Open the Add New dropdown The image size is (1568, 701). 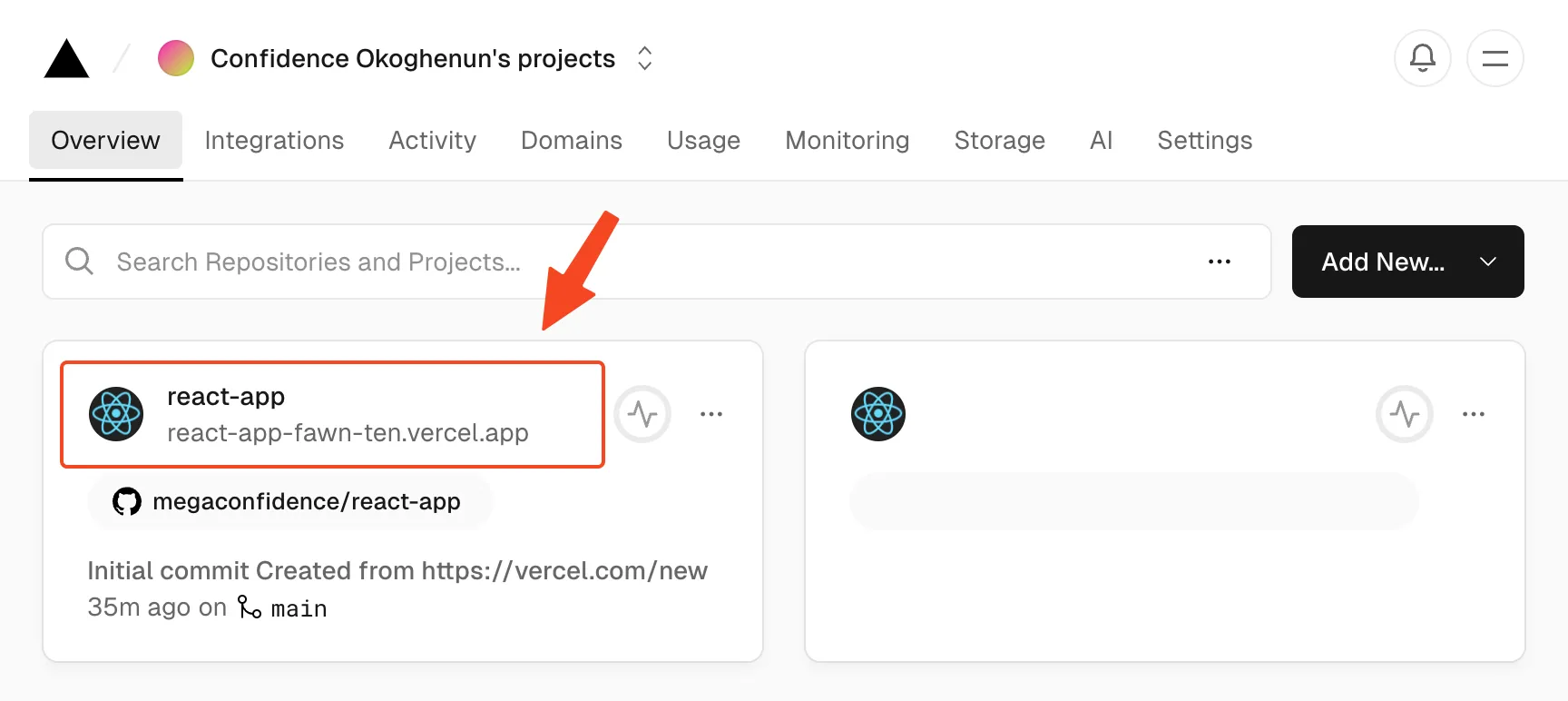click(x=1407, y=262)
